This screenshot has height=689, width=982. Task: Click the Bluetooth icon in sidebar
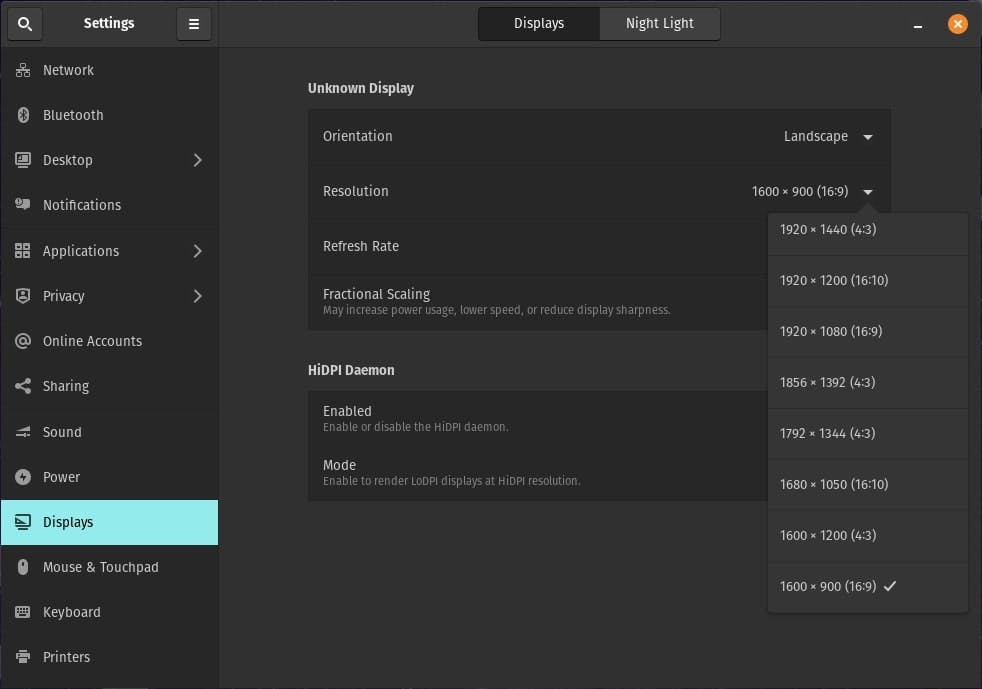pos(23,115)
